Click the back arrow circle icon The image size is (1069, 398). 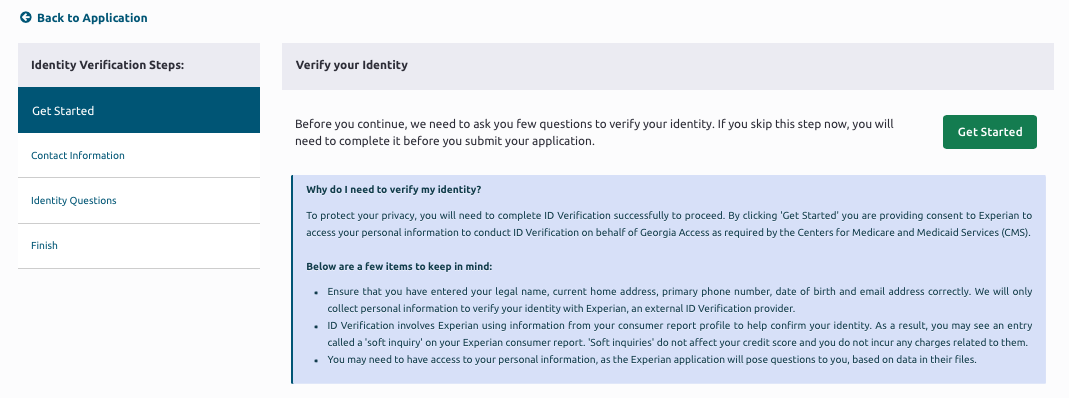[x=26, y=18]
